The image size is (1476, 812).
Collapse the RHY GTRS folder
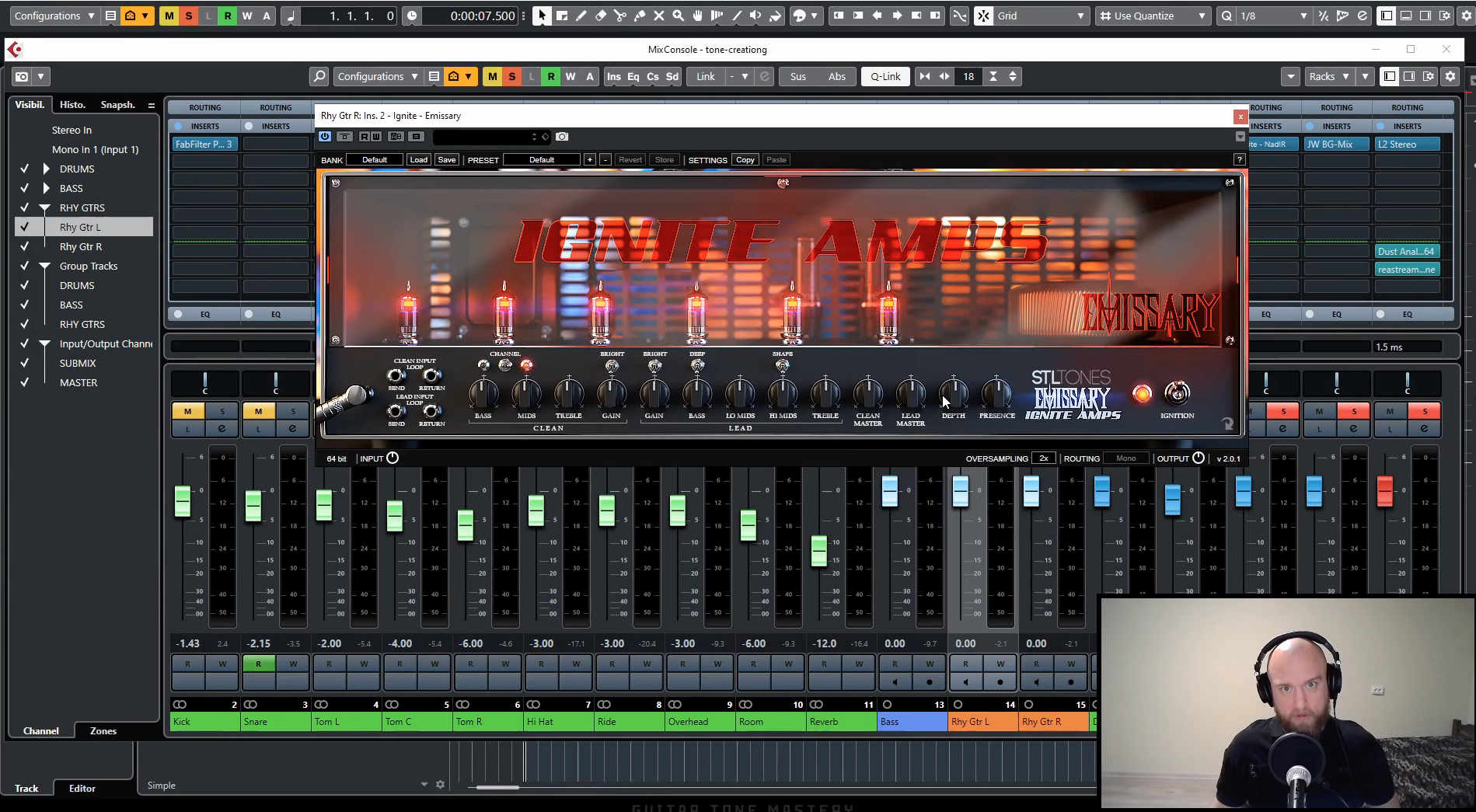(x=44, y=207)
